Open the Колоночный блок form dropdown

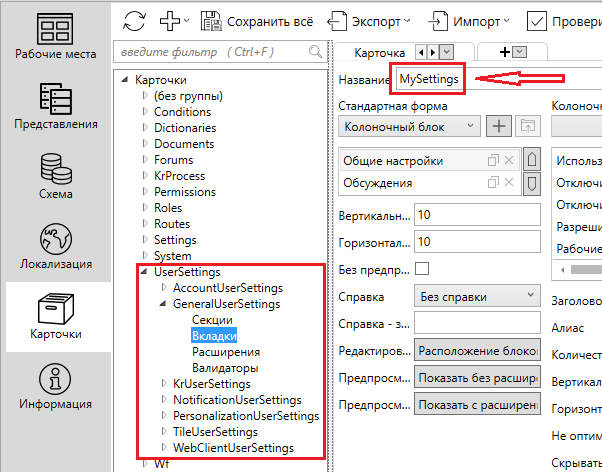tap(410, 126)
